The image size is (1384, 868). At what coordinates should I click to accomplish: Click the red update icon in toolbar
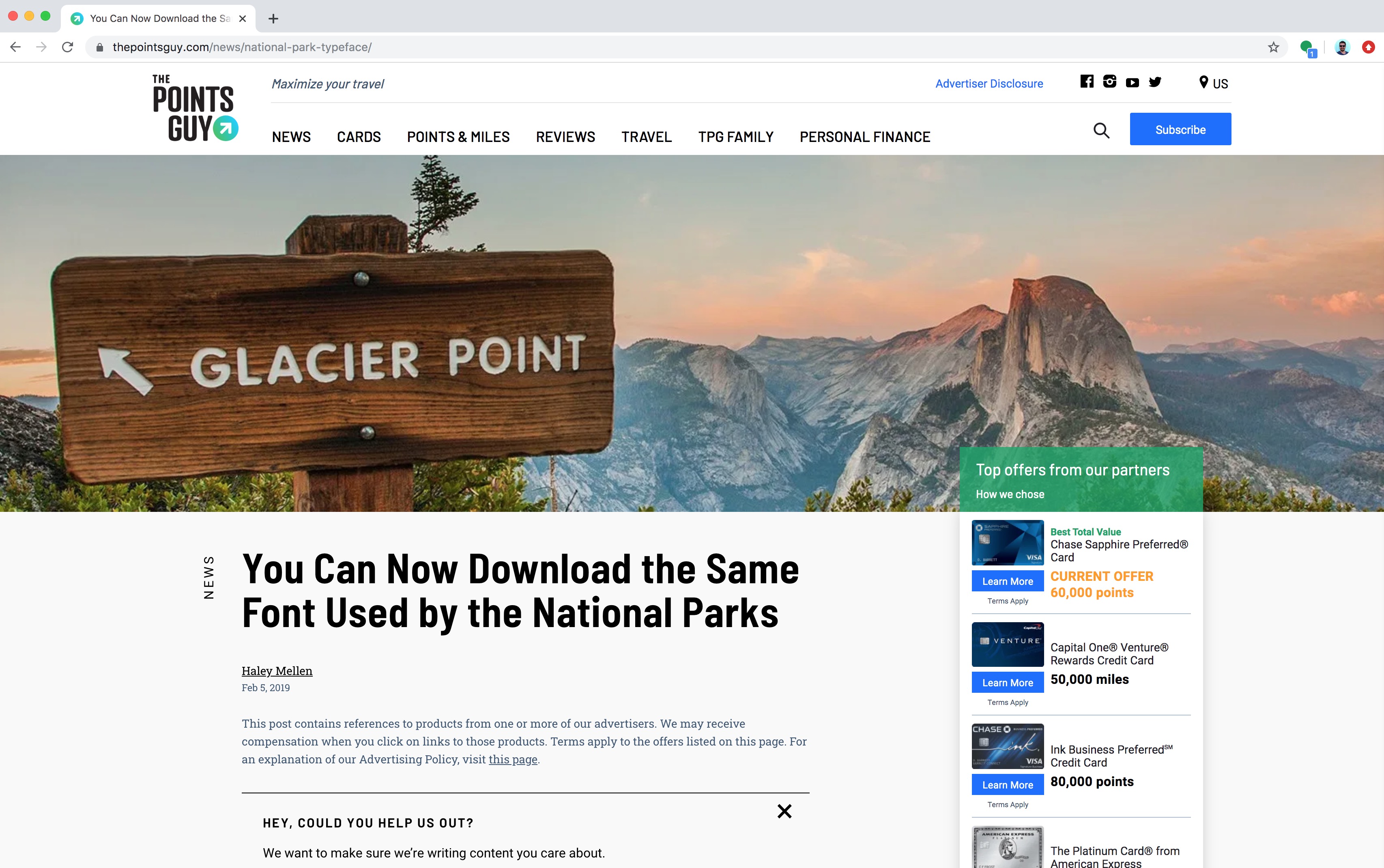[x=1369, y=47]
